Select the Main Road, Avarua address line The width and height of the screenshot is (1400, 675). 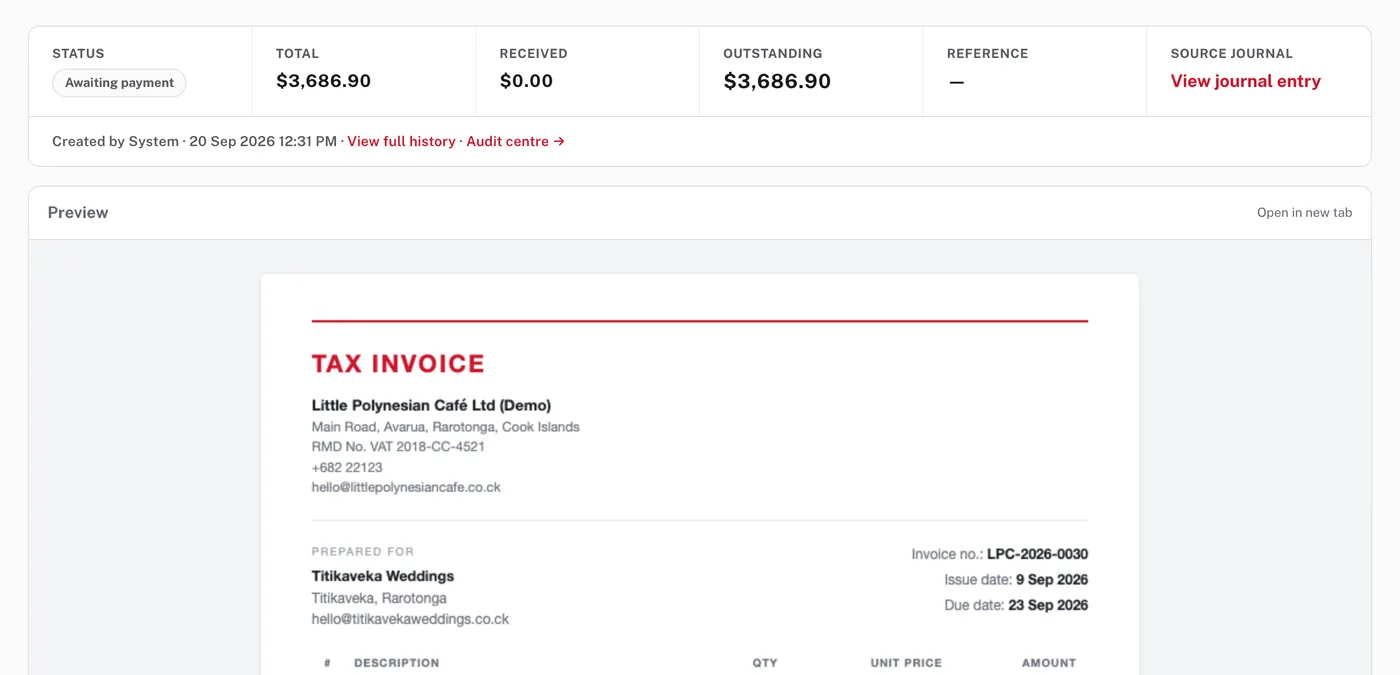[445, 426]
